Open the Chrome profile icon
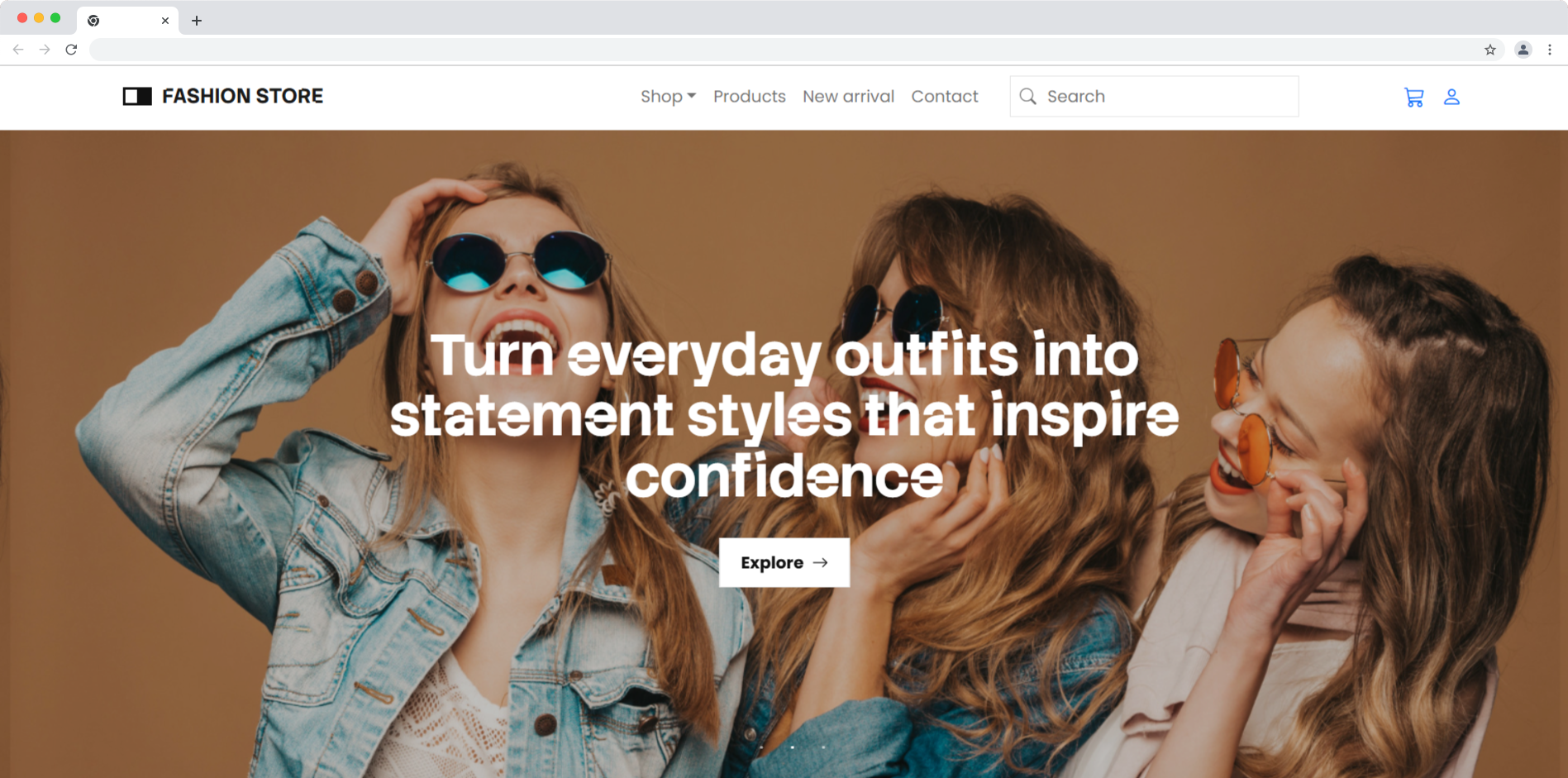 1523,50
